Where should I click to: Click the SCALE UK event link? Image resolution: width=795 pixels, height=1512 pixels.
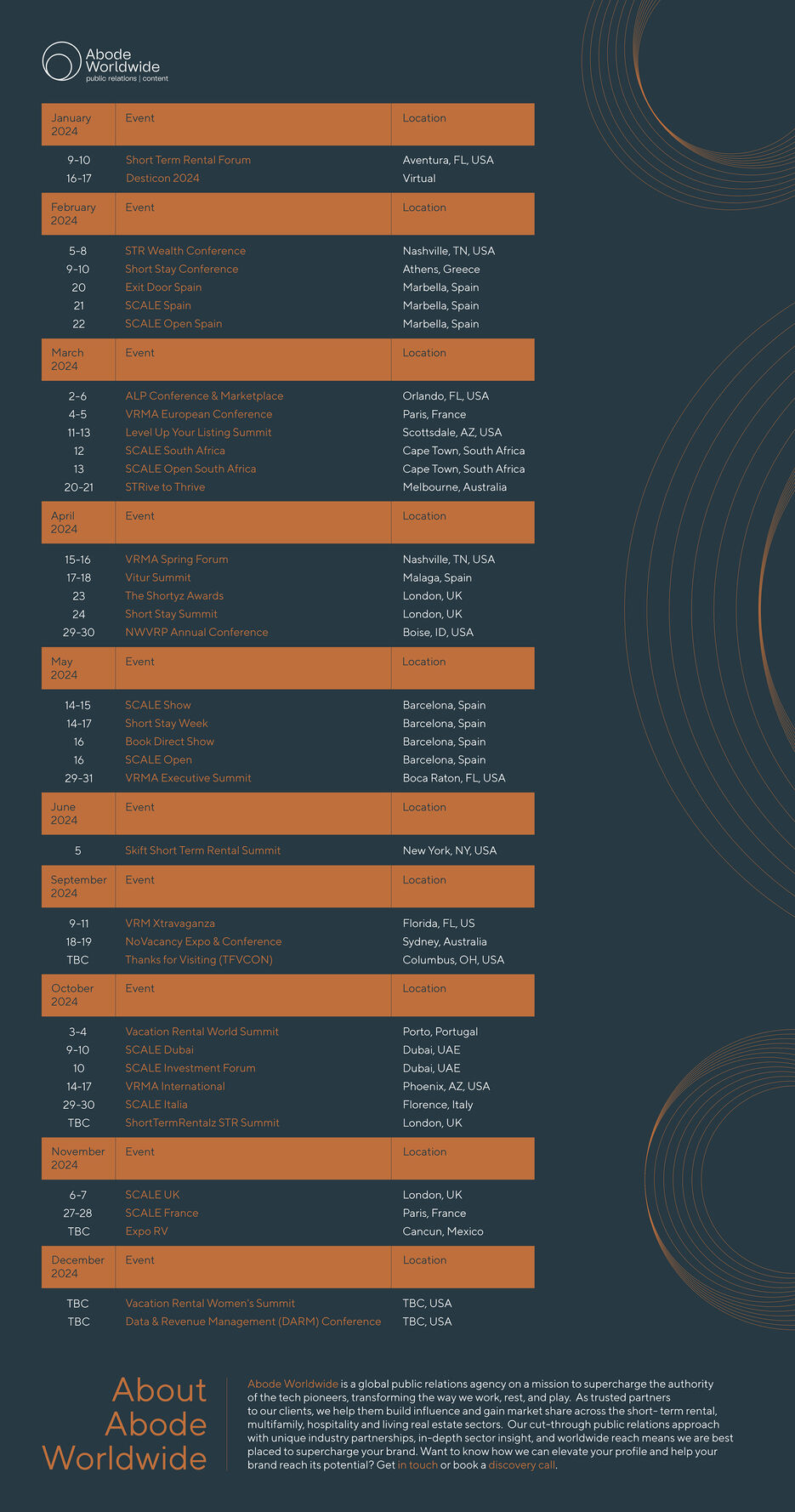pos(152,1196)
